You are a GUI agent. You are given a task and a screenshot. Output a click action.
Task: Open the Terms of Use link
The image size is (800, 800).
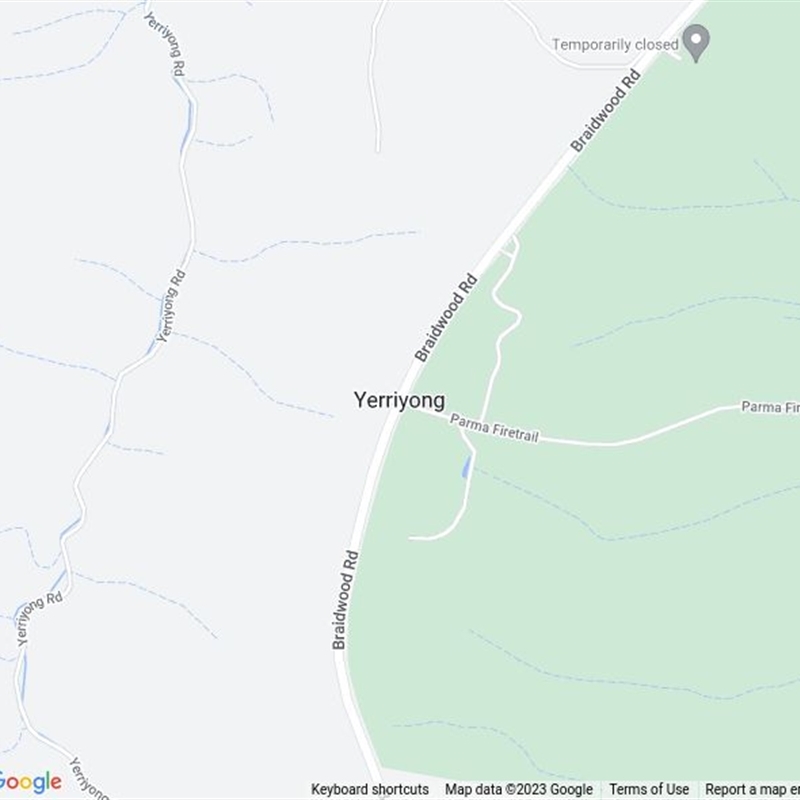tap(649, 789)
